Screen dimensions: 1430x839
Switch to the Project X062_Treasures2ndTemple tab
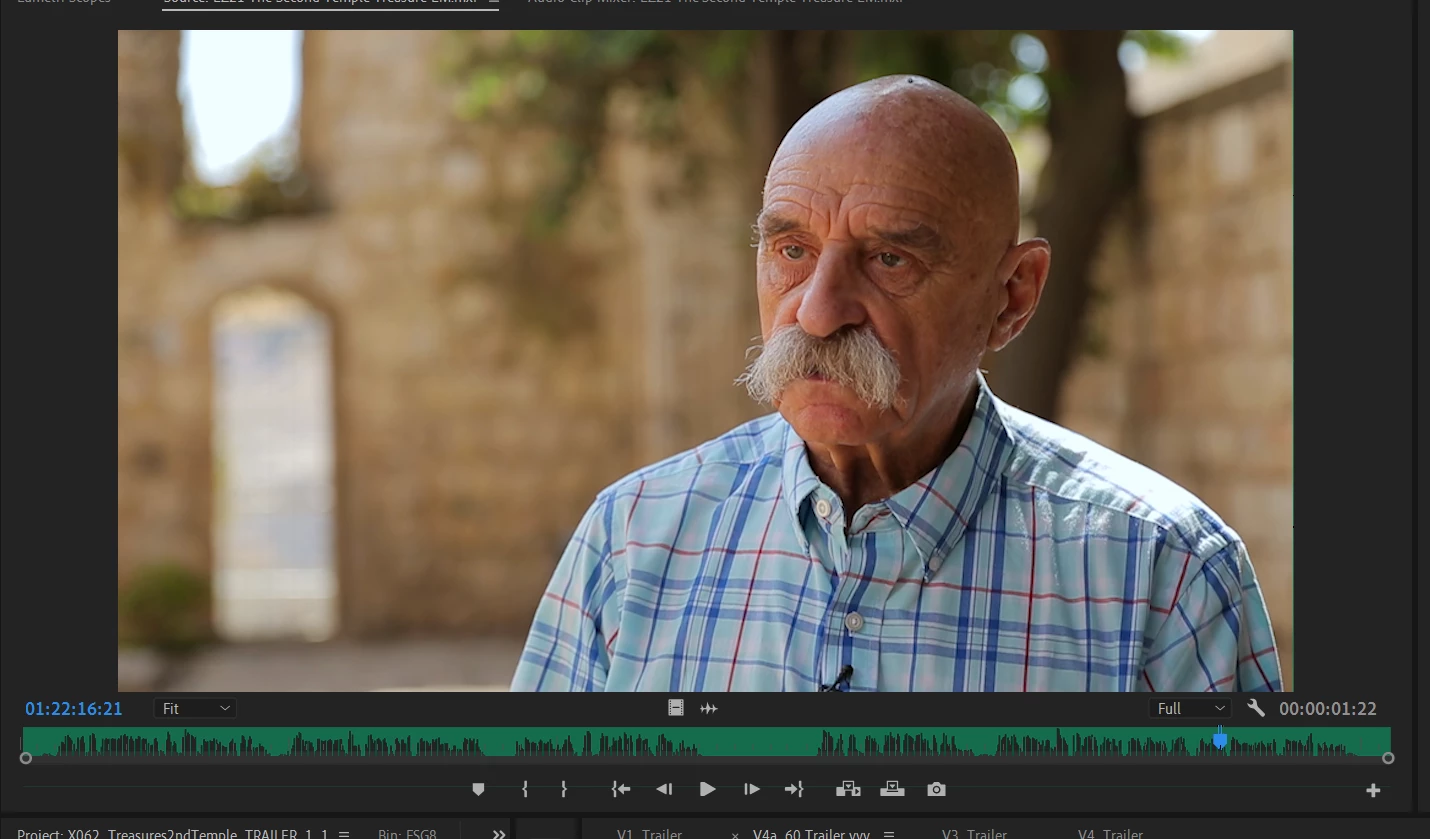(x=172, y=833)
